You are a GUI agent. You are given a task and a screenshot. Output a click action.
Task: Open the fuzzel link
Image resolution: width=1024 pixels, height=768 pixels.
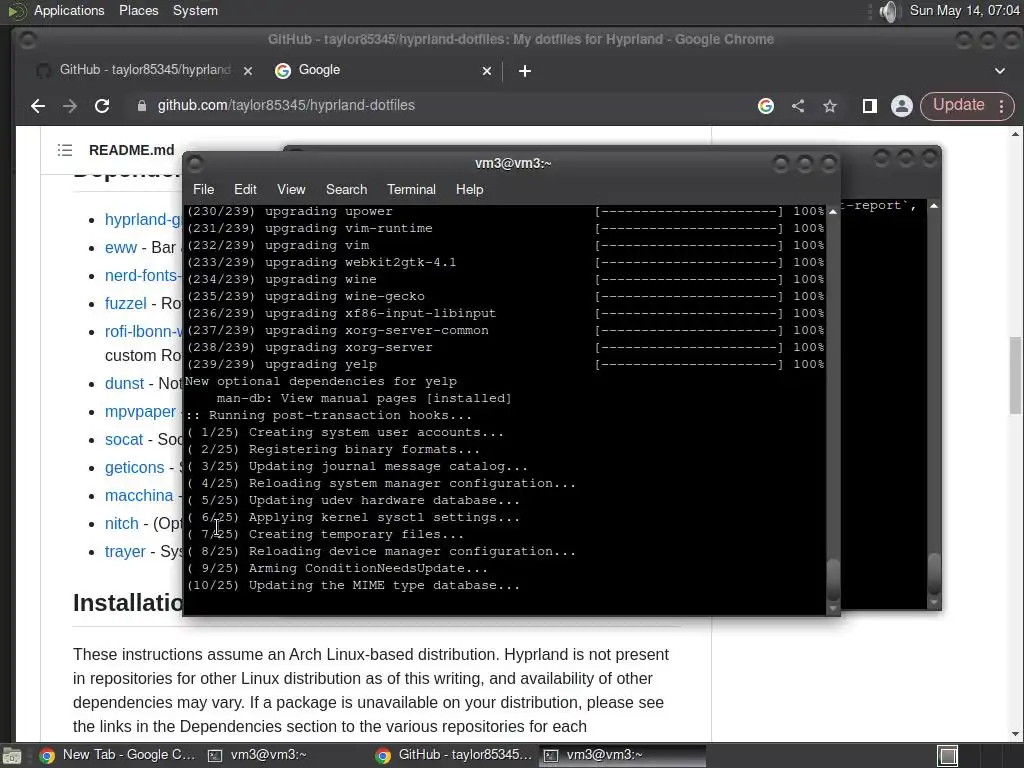(125, 304)
